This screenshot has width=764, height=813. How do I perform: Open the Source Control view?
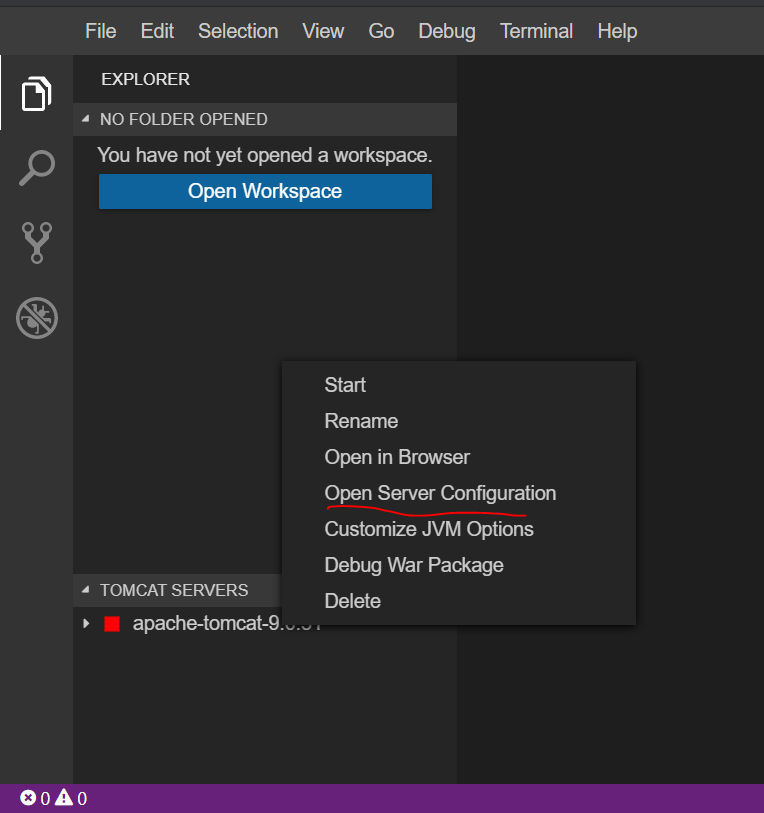pyautogui.click(x=36, y=243)
